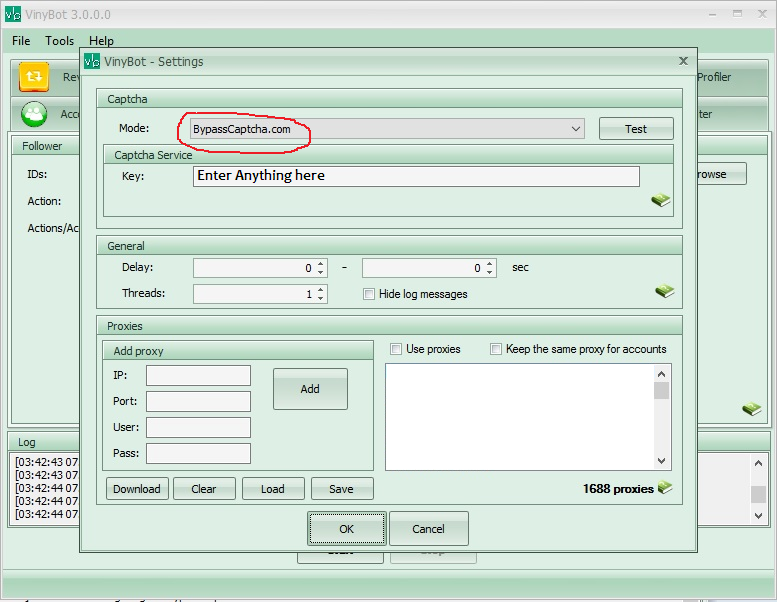The image size is (777, 602).
Task: Open the Tools menu
Action: coord(59,41)
